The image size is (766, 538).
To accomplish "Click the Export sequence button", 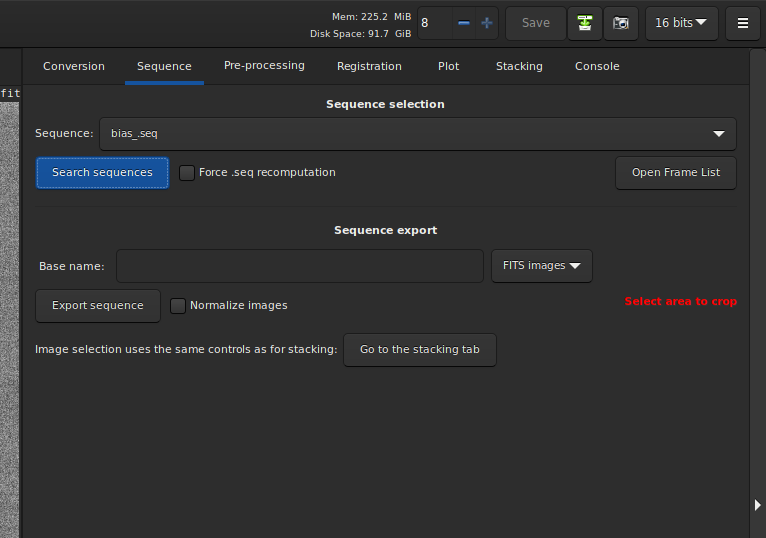I will coord(98,306).
